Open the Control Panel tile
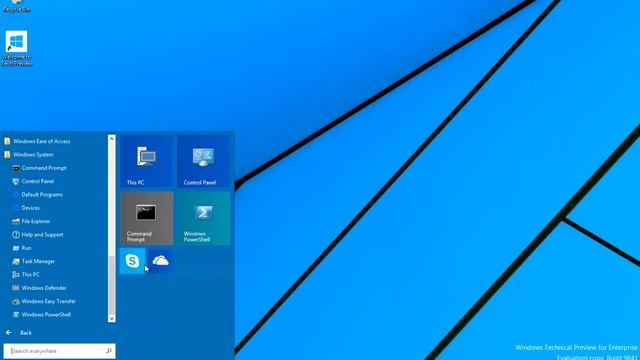Screen dimensions: 640x360 [x=204, y=162]
